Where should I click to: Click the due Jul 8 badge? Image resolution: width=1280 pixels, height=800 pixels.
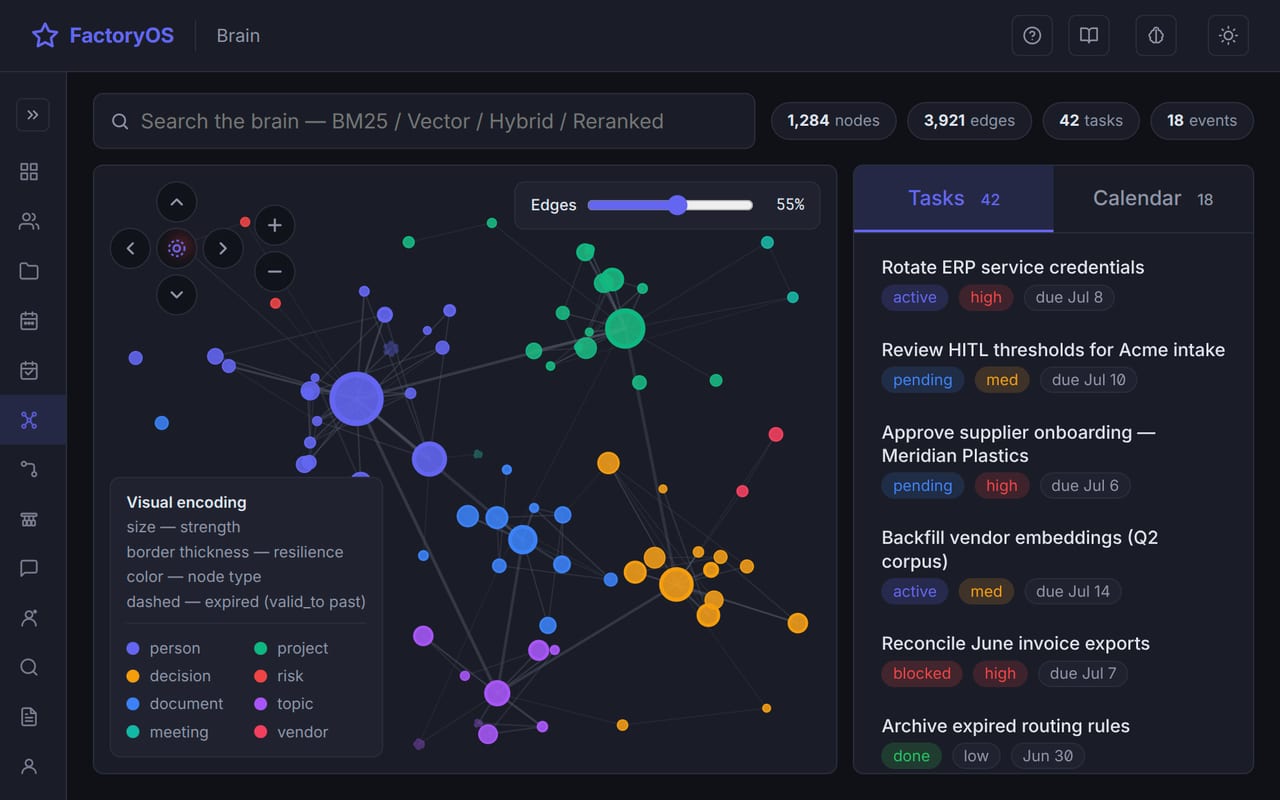coord(1069,297)
